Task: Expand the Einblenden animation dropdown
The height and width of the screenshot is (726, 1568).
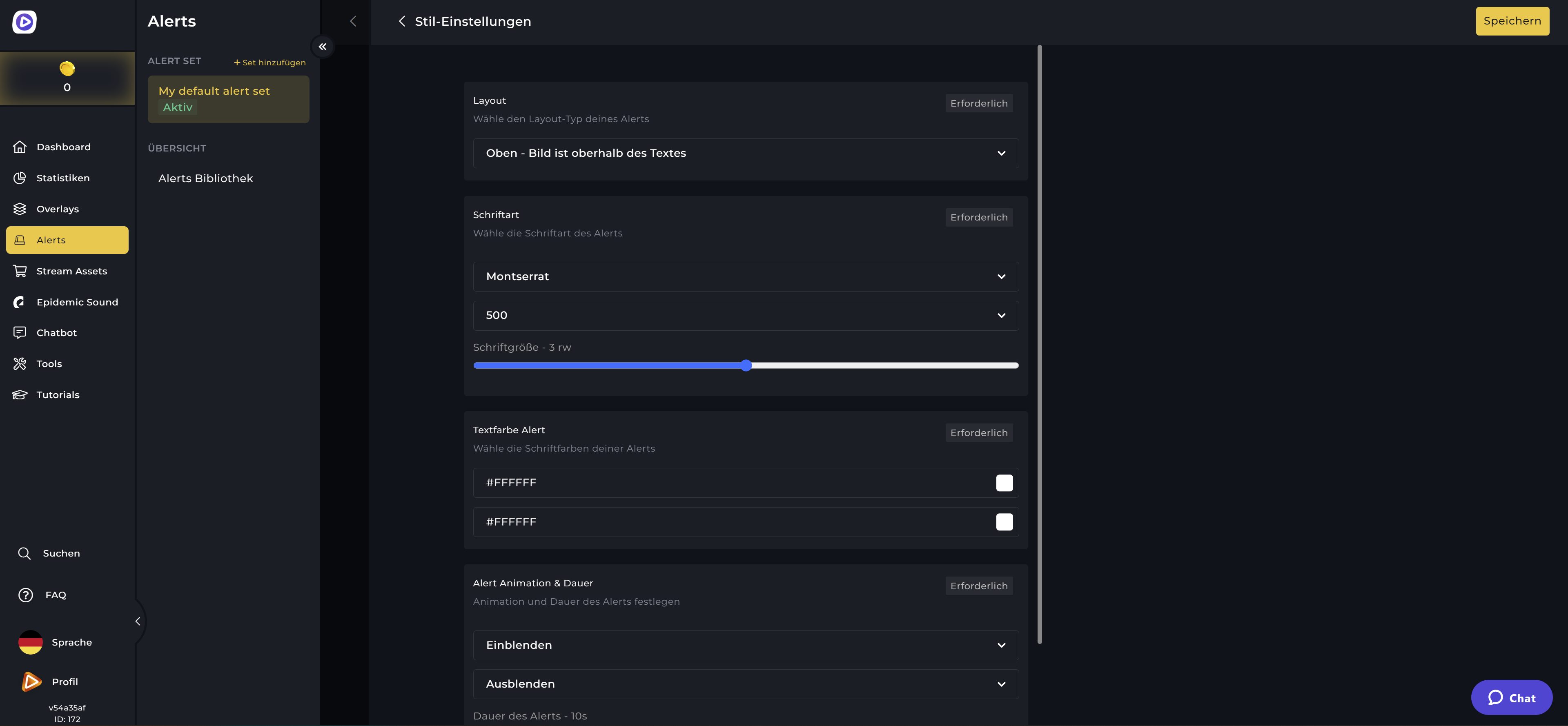Action: click(745, 645)
